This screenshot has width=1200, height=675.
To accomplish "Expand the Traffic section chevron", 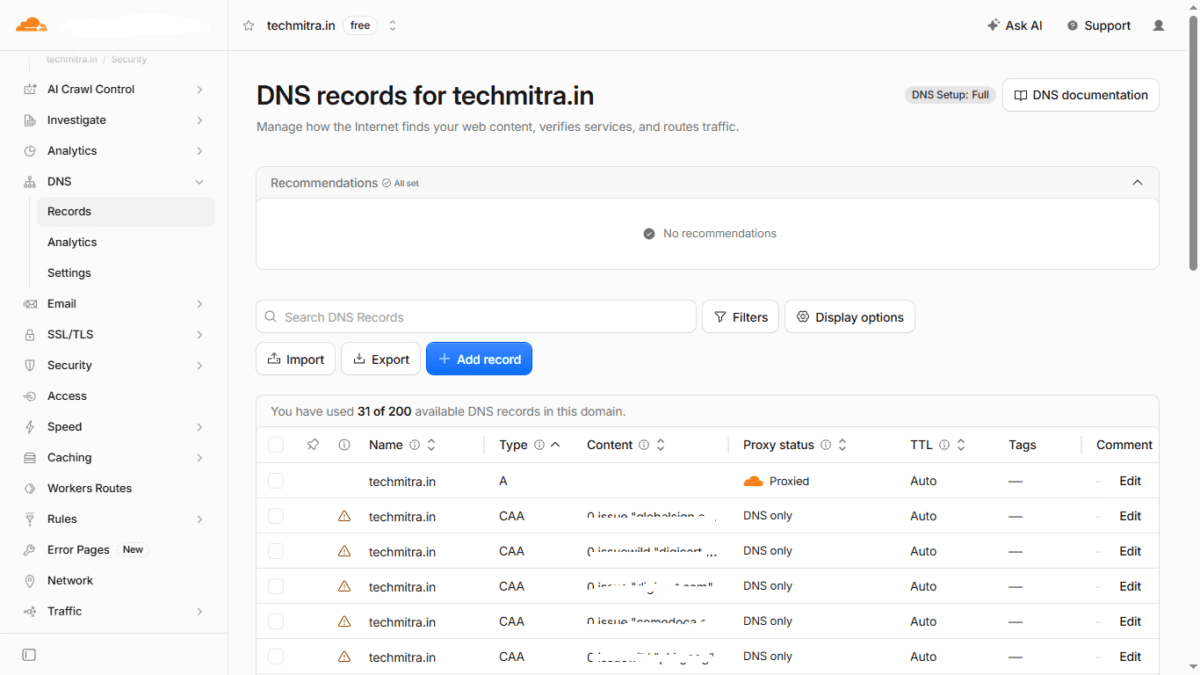I will pos(200,612).
